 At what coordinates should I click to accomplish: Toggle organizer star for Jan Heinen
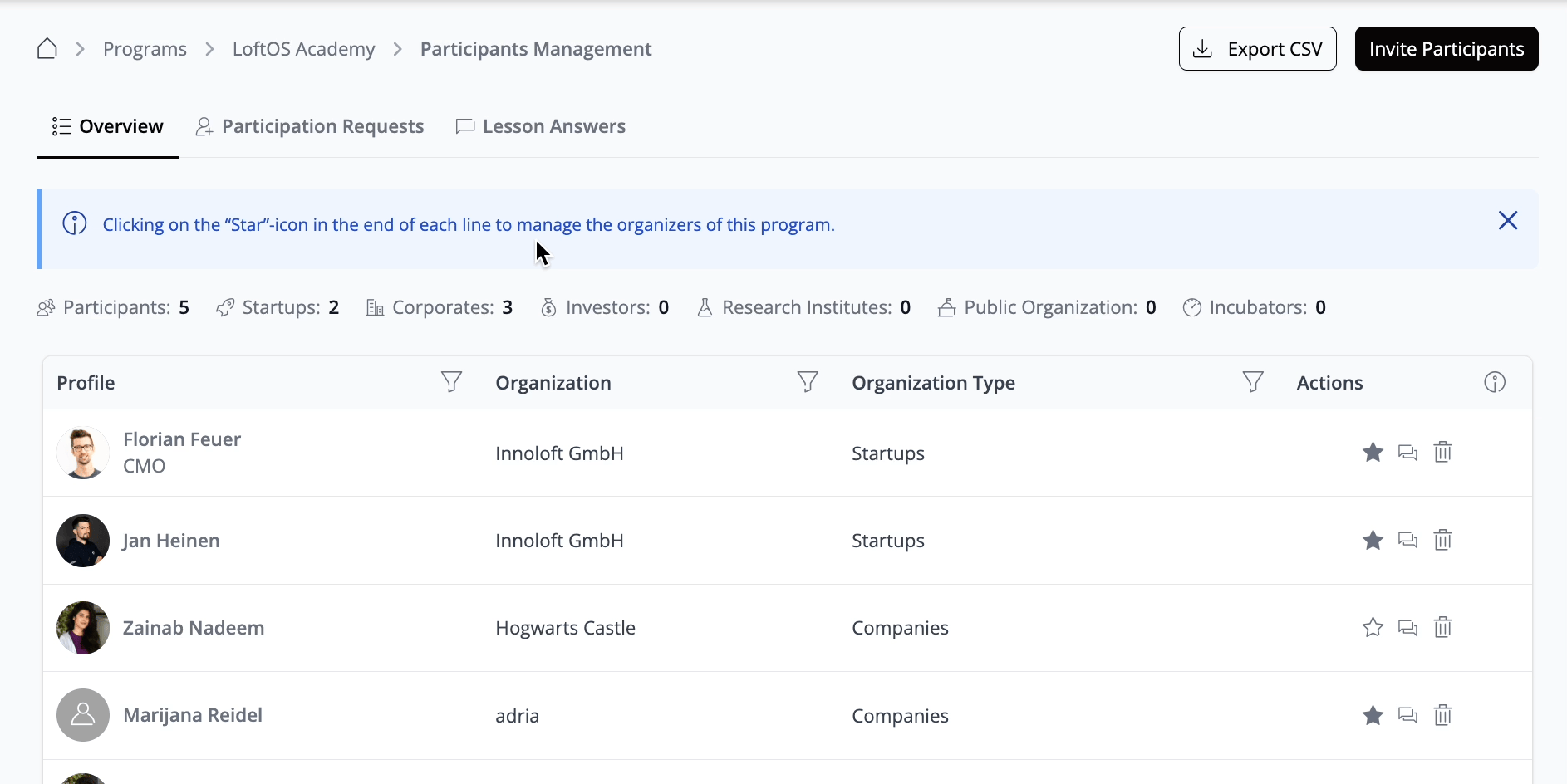(1373, 541)
